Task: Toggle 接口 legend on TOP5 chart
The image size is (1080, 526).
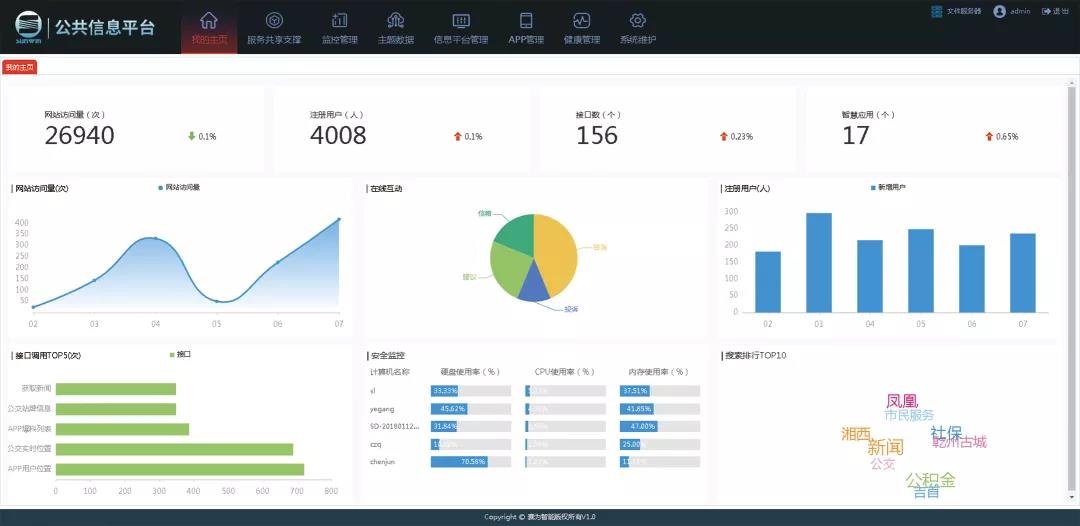Action: pyautogui.click(x=181, y=355)
